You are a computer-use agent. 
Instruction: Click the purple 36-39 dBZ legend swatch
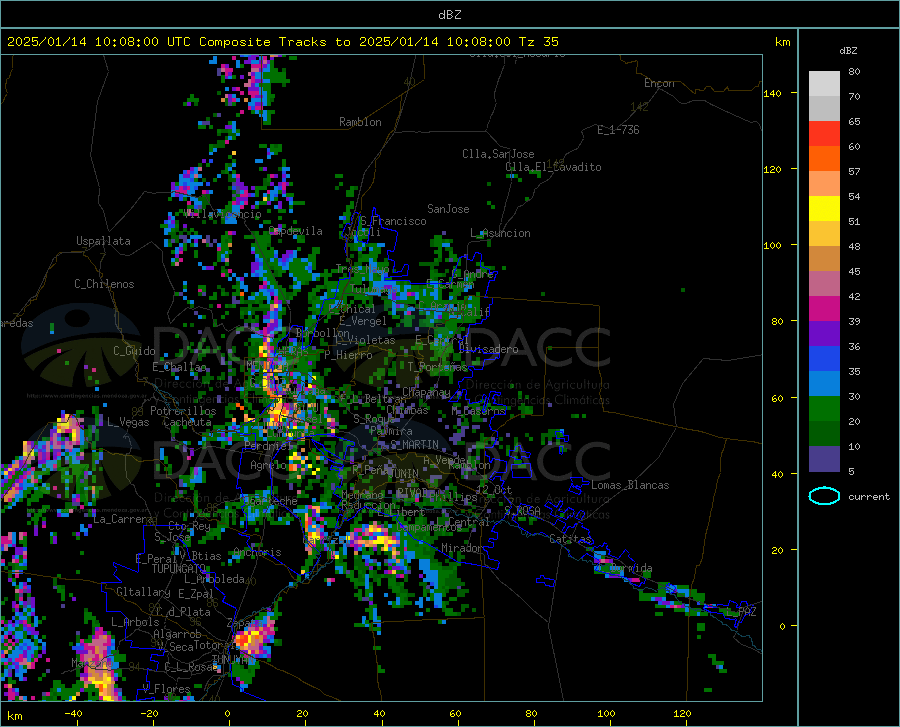tap(824, 334)
